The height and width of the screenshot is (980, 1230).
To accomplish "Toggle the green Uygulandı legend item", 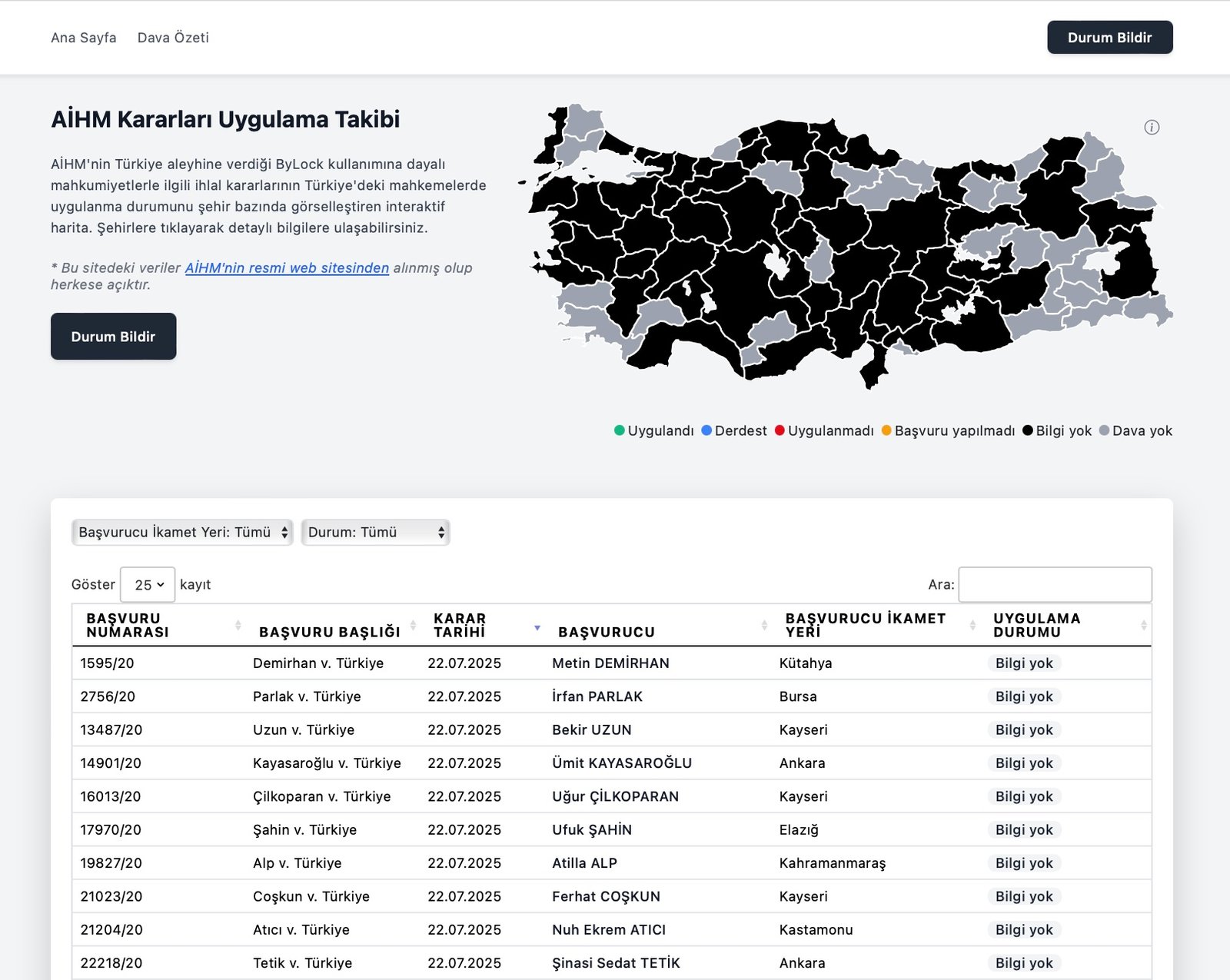I will pyautogui.click(x=654, y=431).
